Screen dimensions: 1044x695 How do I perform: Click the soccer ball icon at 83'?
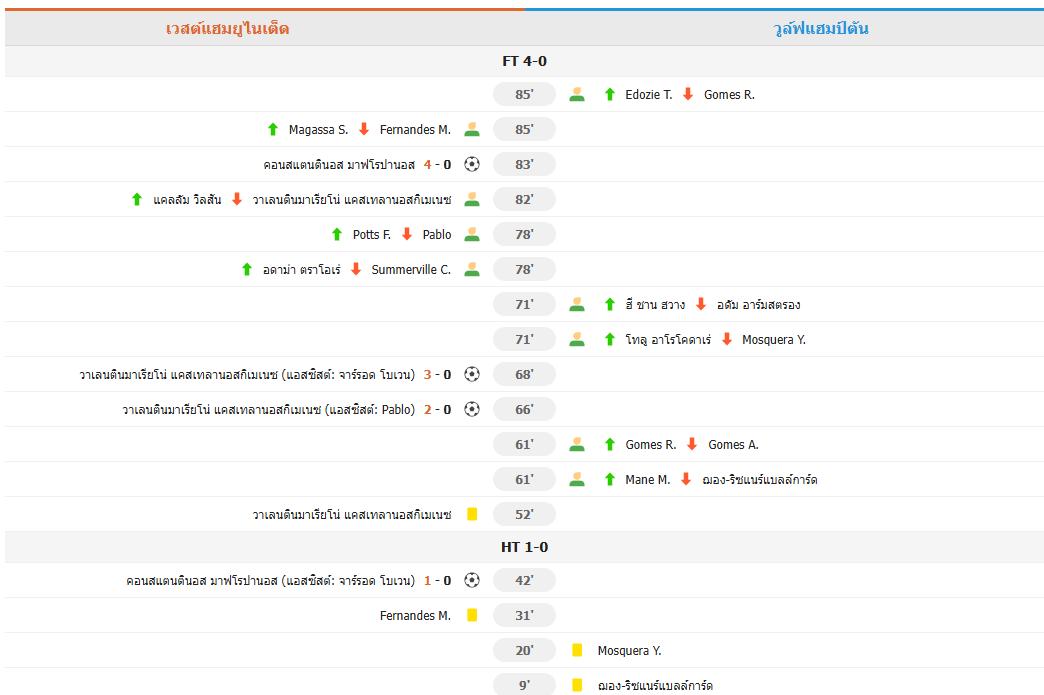click(472, 164)
